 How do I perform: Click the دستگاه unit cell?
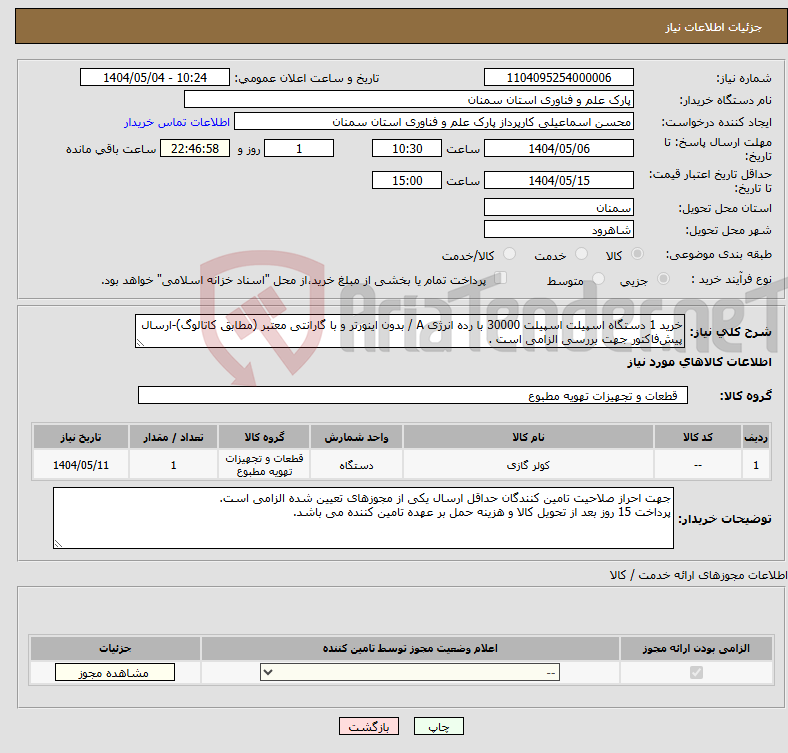tap(356, 465)
